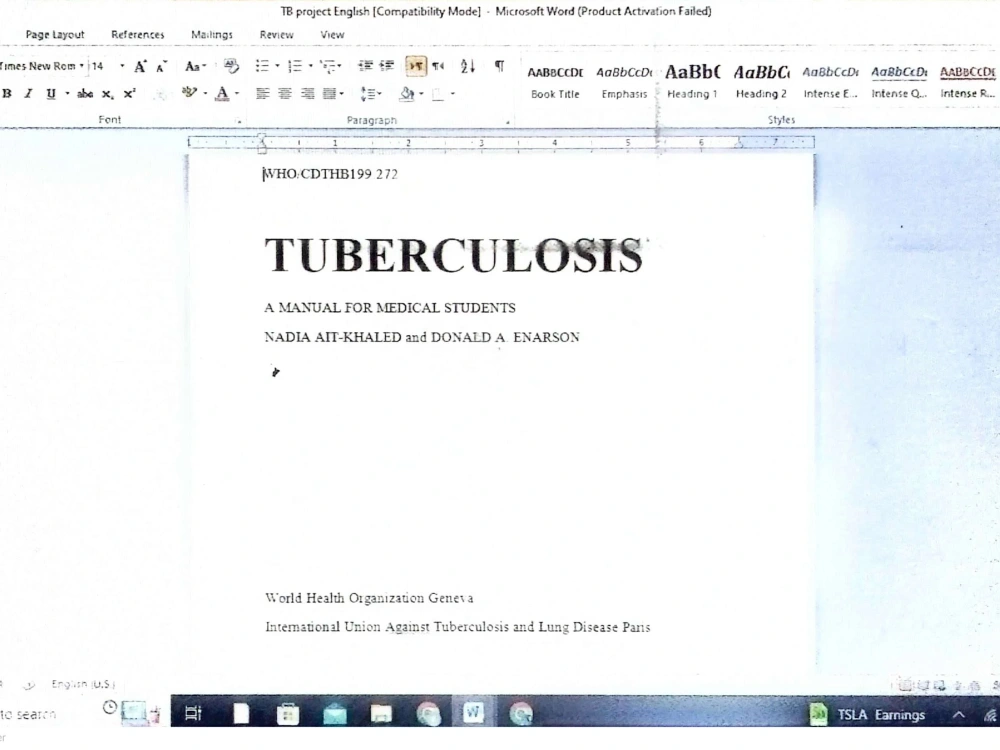Expand the borders dropdown arrow
The image size is (1000, 750).
point(453,94)
